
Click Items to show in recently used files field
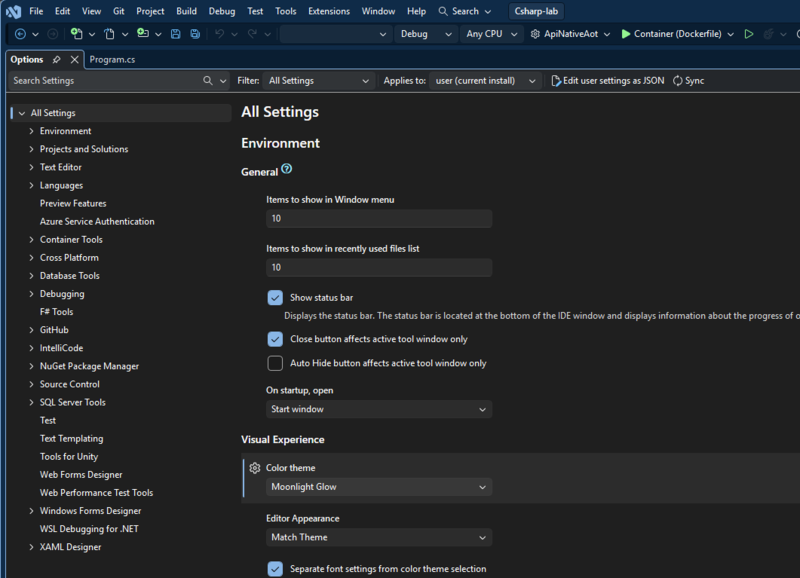pyautogui.click(x=379, y=267)
